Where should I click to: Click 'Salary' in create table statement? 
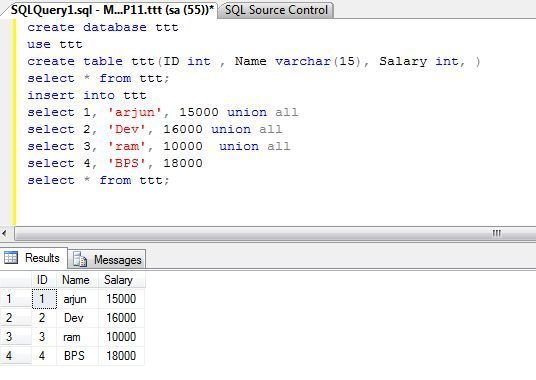pyautogui.click(x=403, y=62)
